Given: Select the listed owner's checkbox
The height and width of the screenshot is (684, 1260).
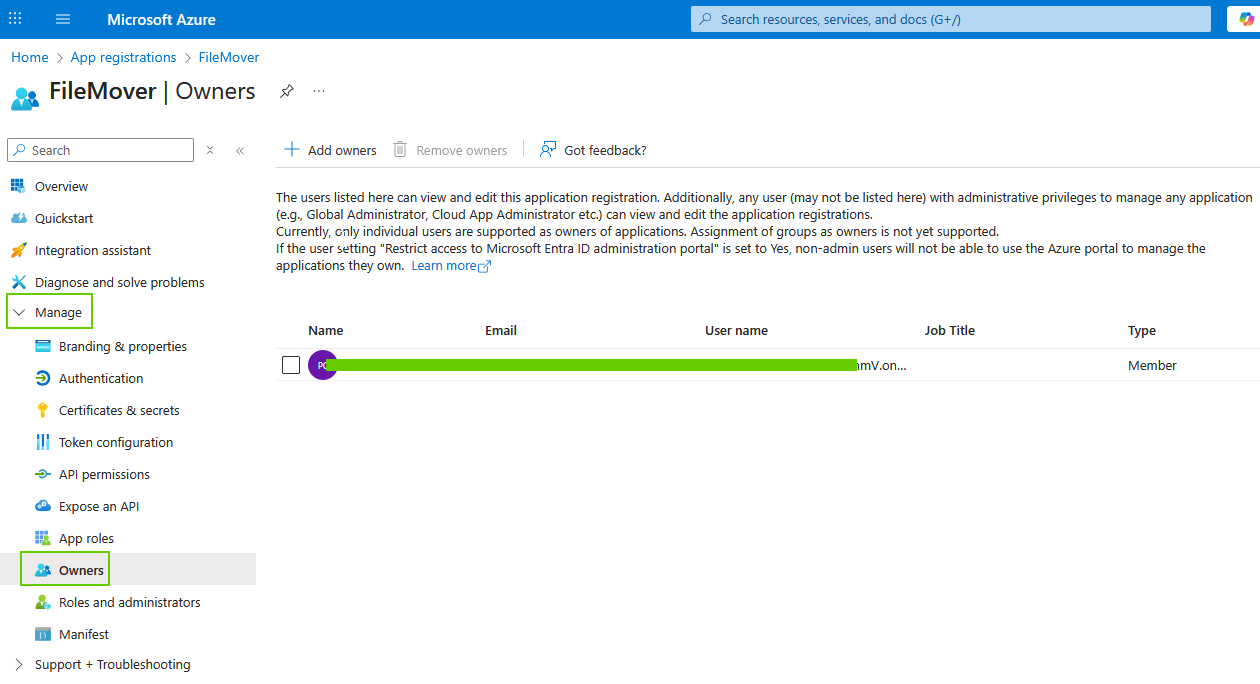Looking at the screenshot, I should pyautogui.click(x=290, y=365).
